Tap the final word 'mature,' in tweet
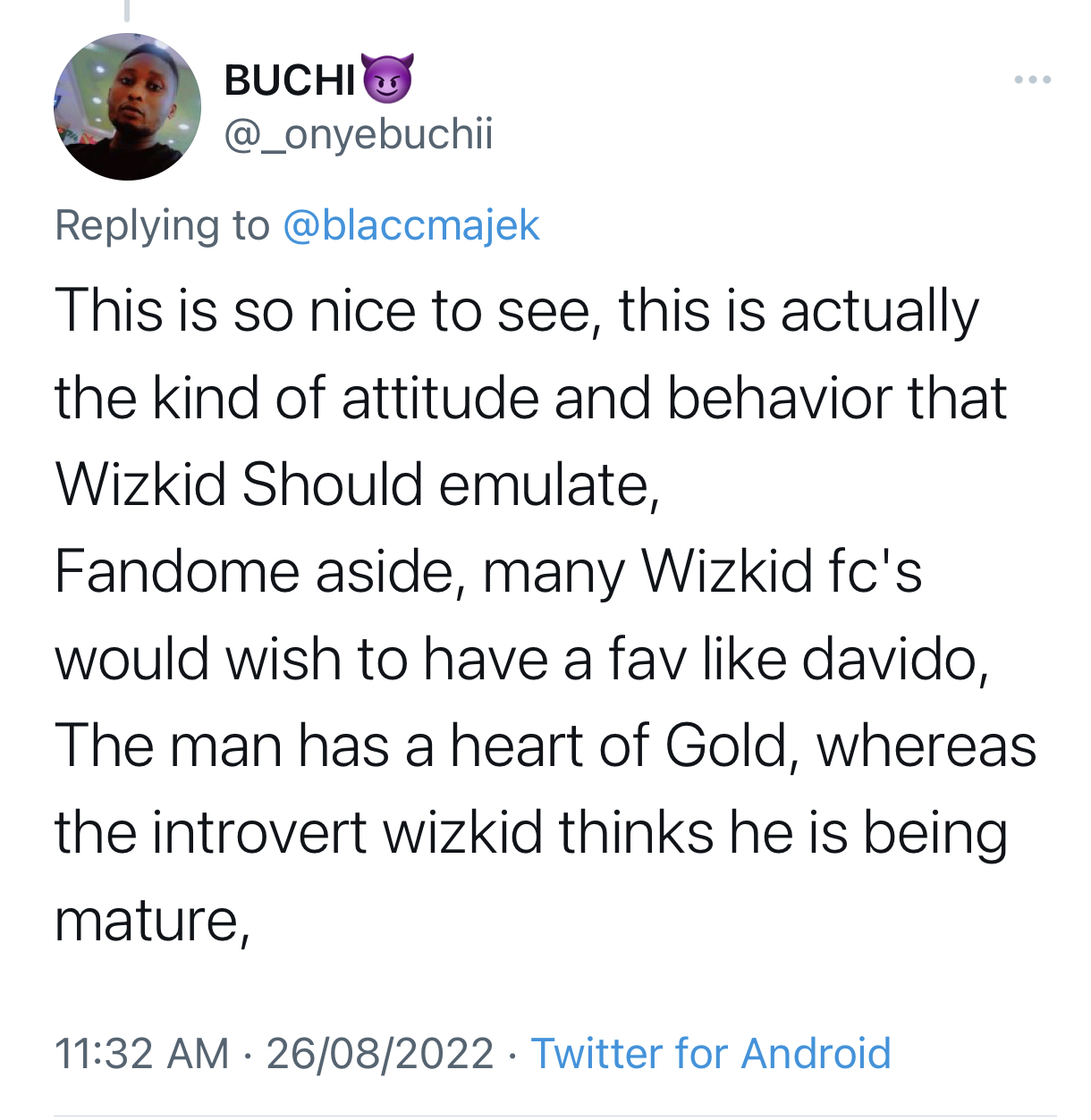The height and width of the screenshot is (1120, 1091). pos(152,921)
